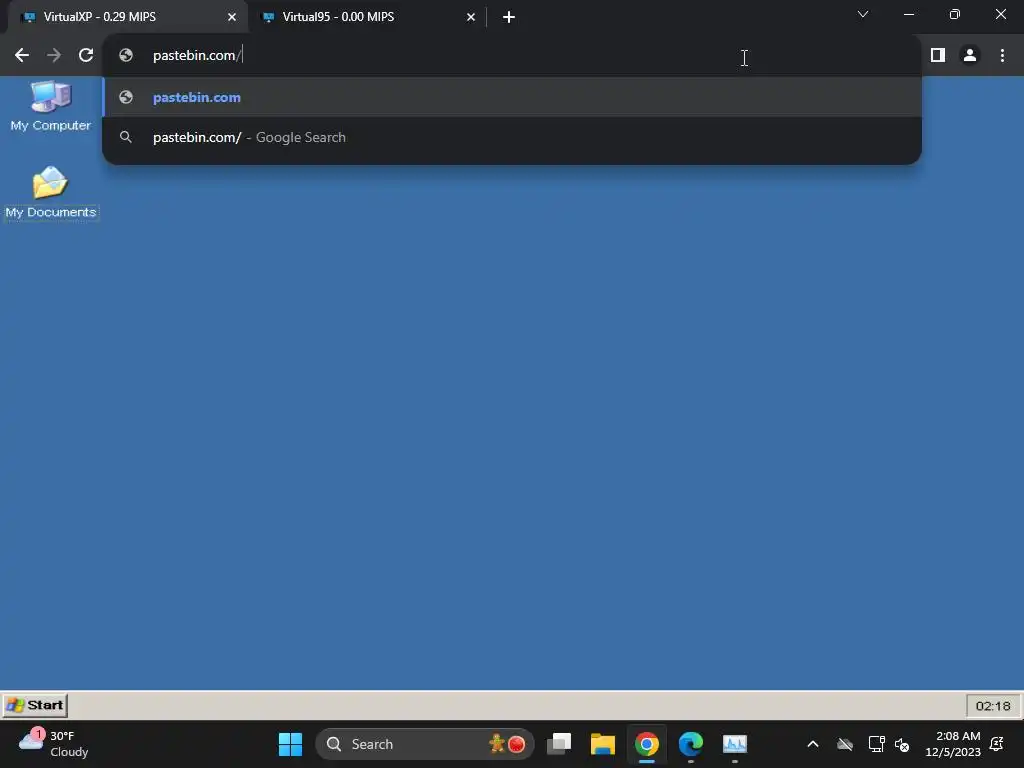The width and height of the screenshot is (1024, 768).
Task: Open Microsoft Edge from the taskbar
Action: coord(690,744)
